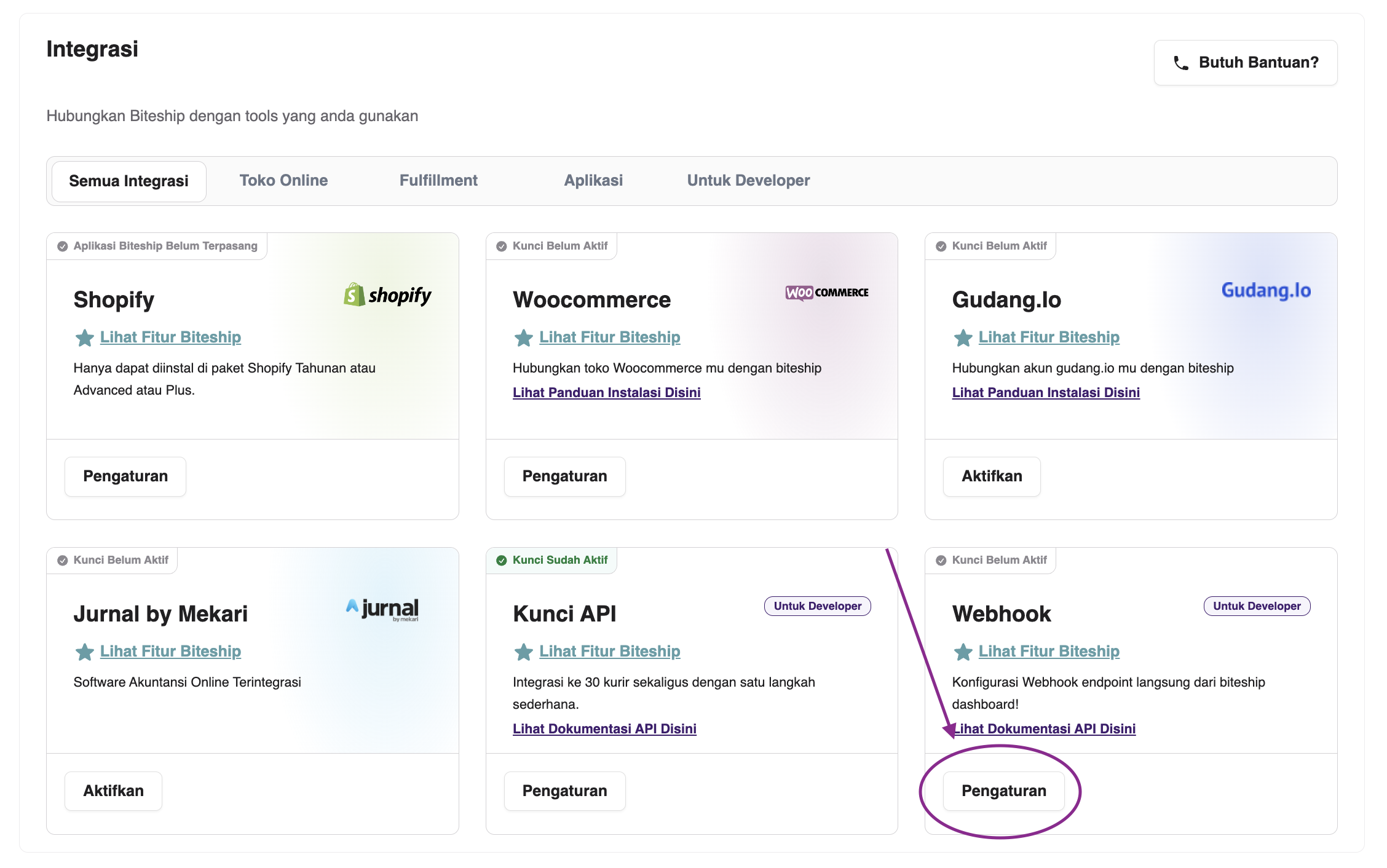Click the star icon beside Kunci API's Lihat Fitur Biteship
This screenshot has height=868, width=1387.
click(524, 652)
